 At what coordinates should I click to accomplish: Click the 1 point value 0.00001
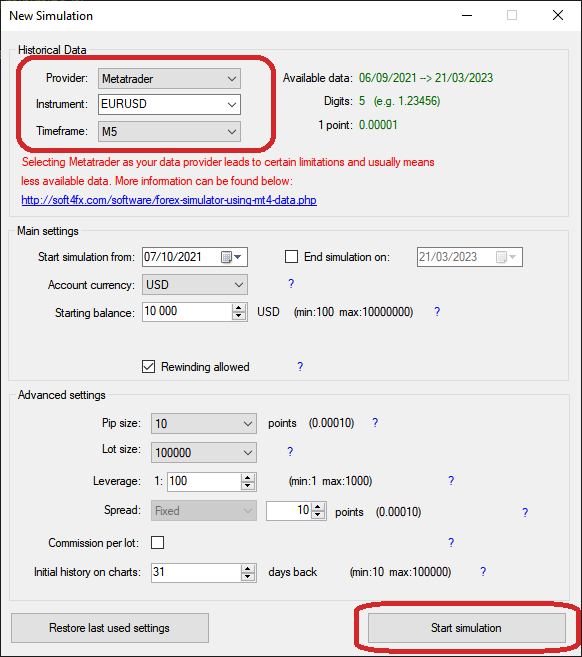tap(378, 125)
